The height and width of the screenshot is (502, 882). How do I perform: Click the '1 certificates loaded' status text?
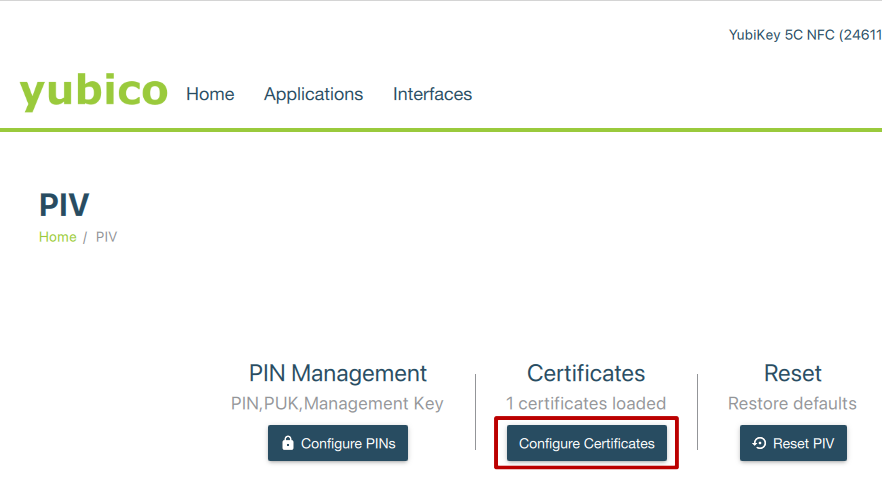coord(586,404)
